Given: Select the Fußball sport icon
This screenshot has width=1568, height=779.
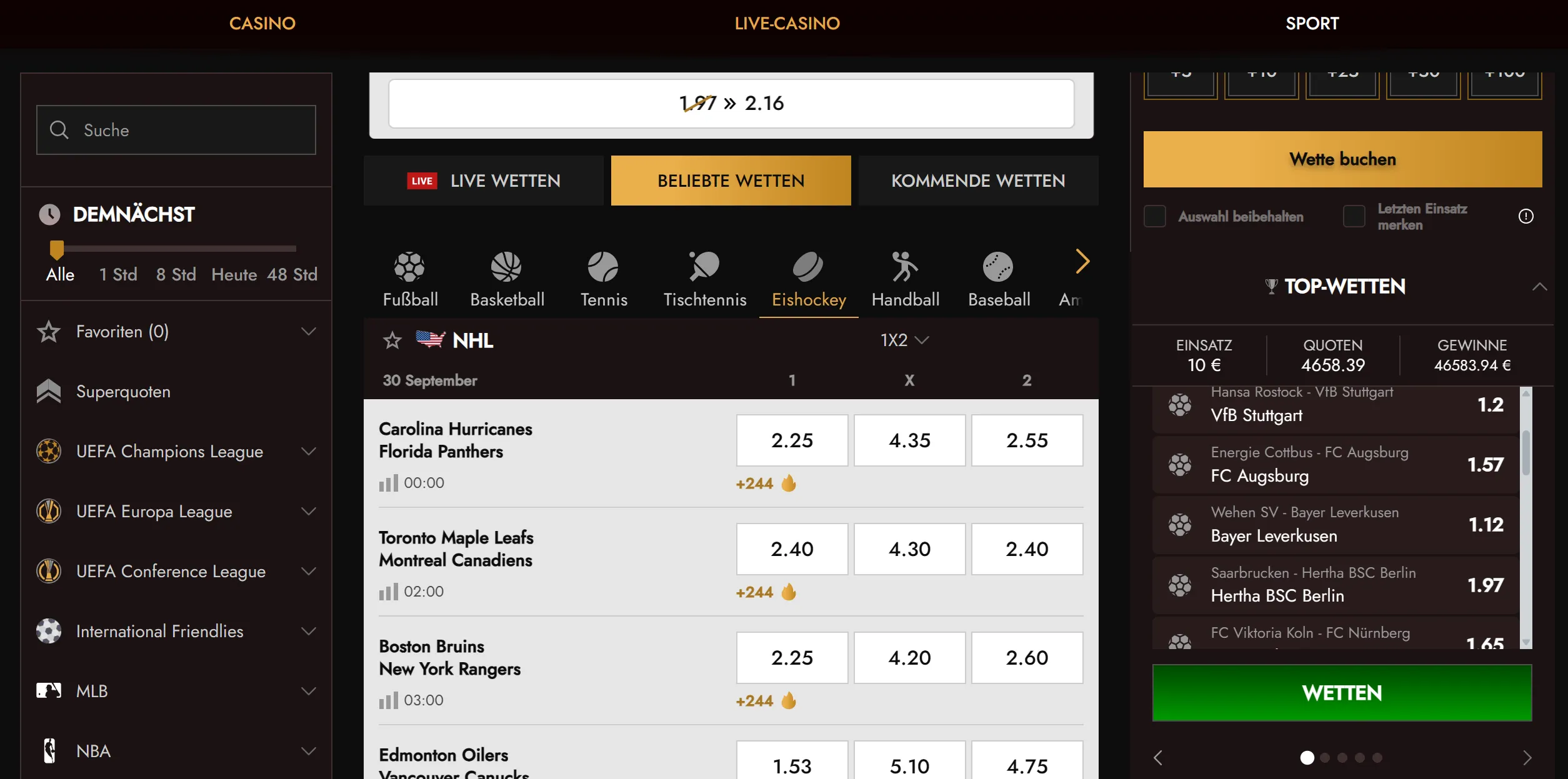Looking at the screenshot, I should [x=409, y=267].
